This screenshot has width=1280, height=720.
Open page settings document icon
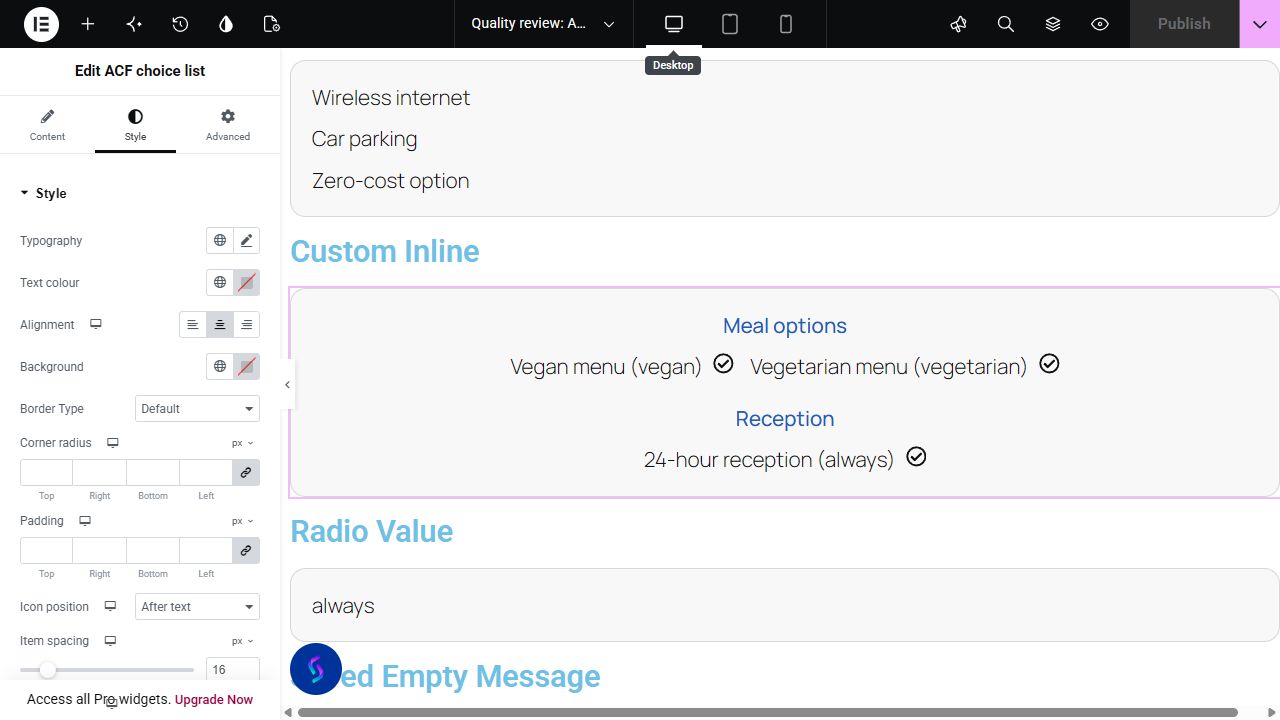pos(271,24)
